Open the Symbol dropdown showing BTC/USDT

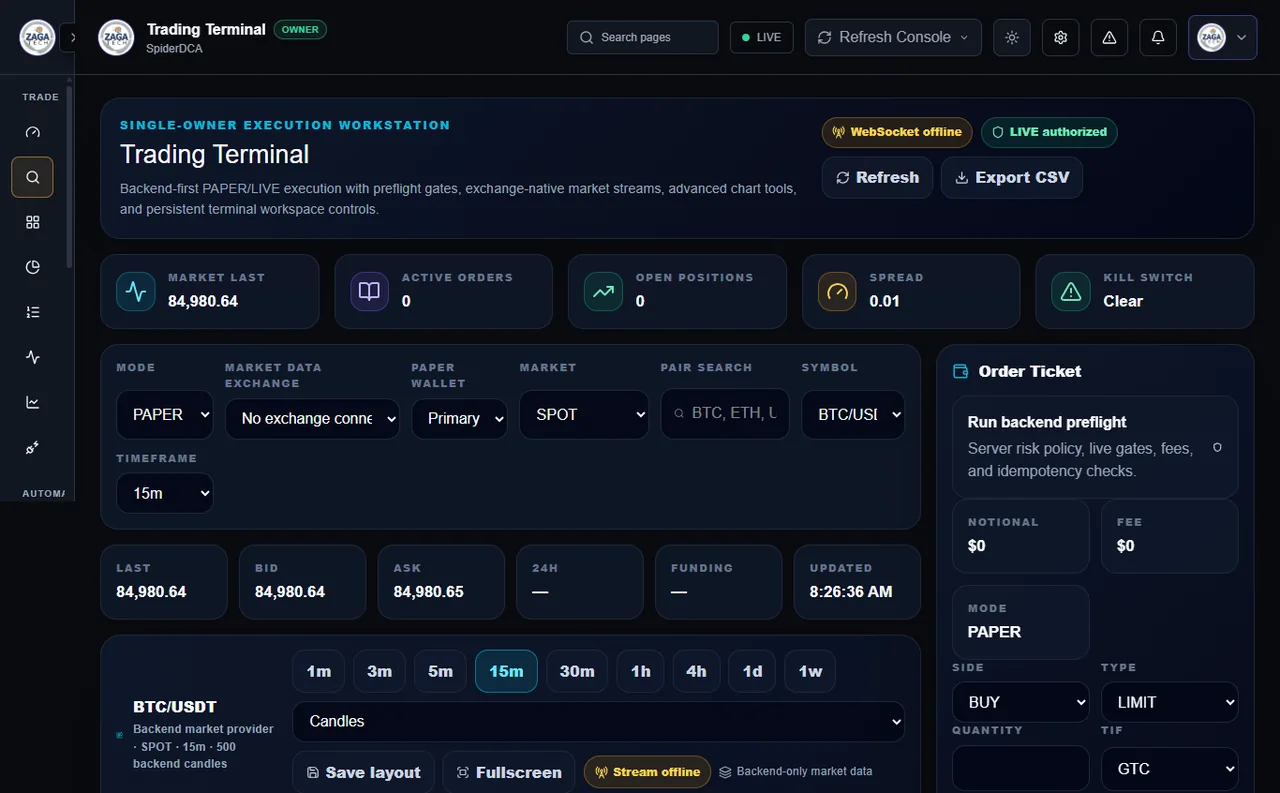(x=853, y=415)
